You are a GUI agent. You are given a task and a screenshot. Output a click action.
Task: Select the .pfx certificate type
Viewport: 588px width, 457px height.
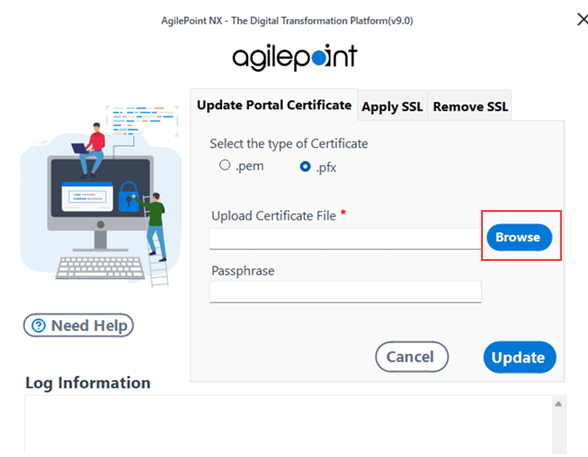[305, 166]
